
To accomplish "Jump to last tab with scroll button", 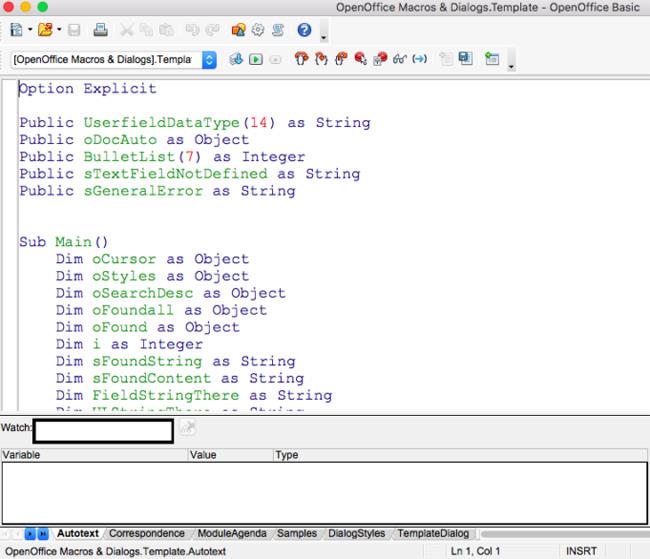I will coord(43,534).
